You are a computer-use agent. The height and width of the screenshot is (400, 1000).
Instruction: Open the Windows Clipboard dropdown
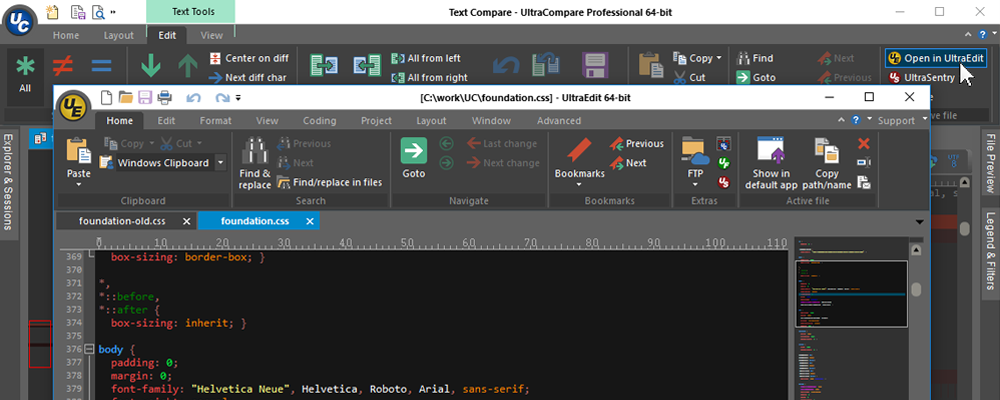click(x=221, y=163)
